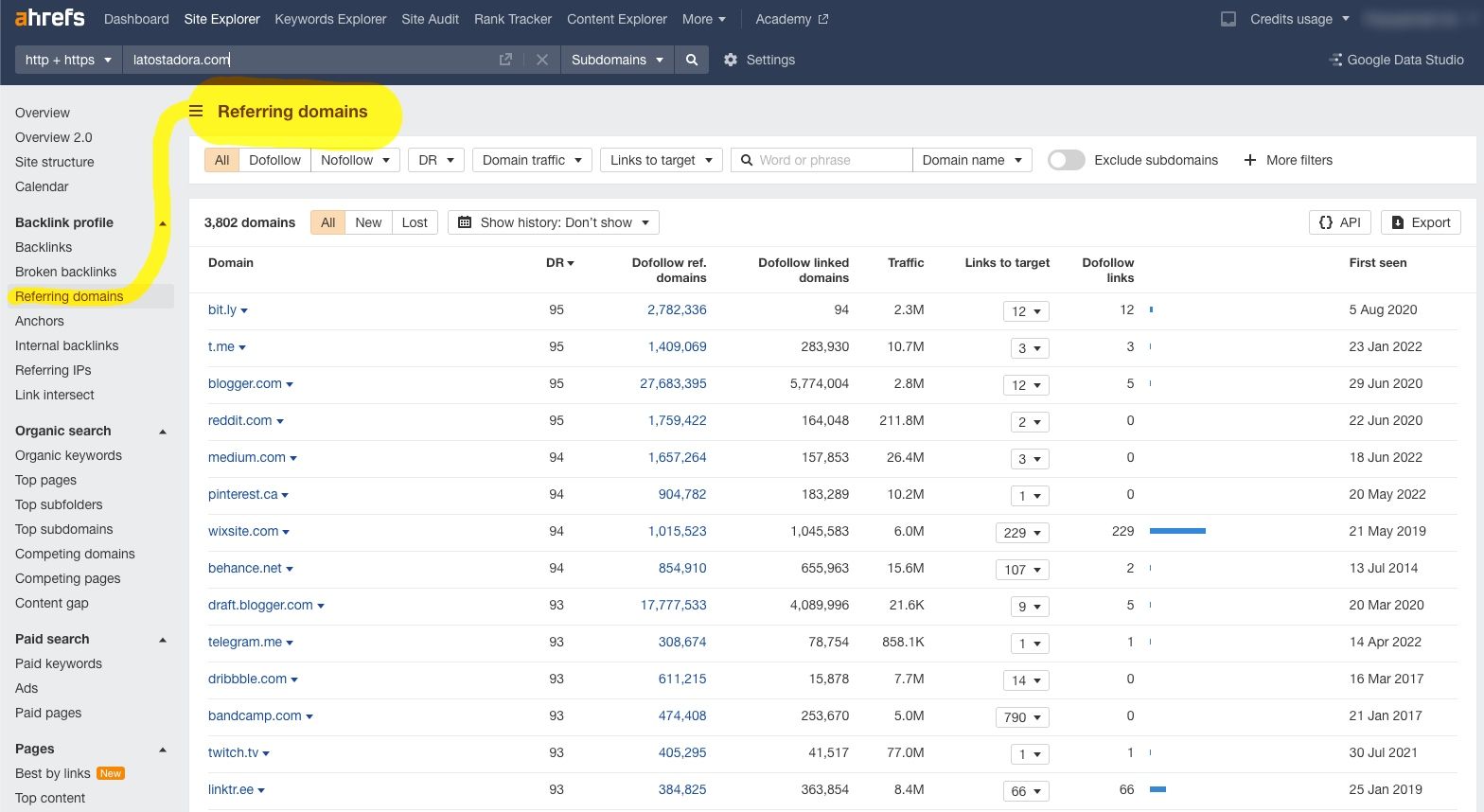Click the wixsite.com dofollow links bar
The width and height of the screenshot is (1484, 812).
click(1177, 531)
